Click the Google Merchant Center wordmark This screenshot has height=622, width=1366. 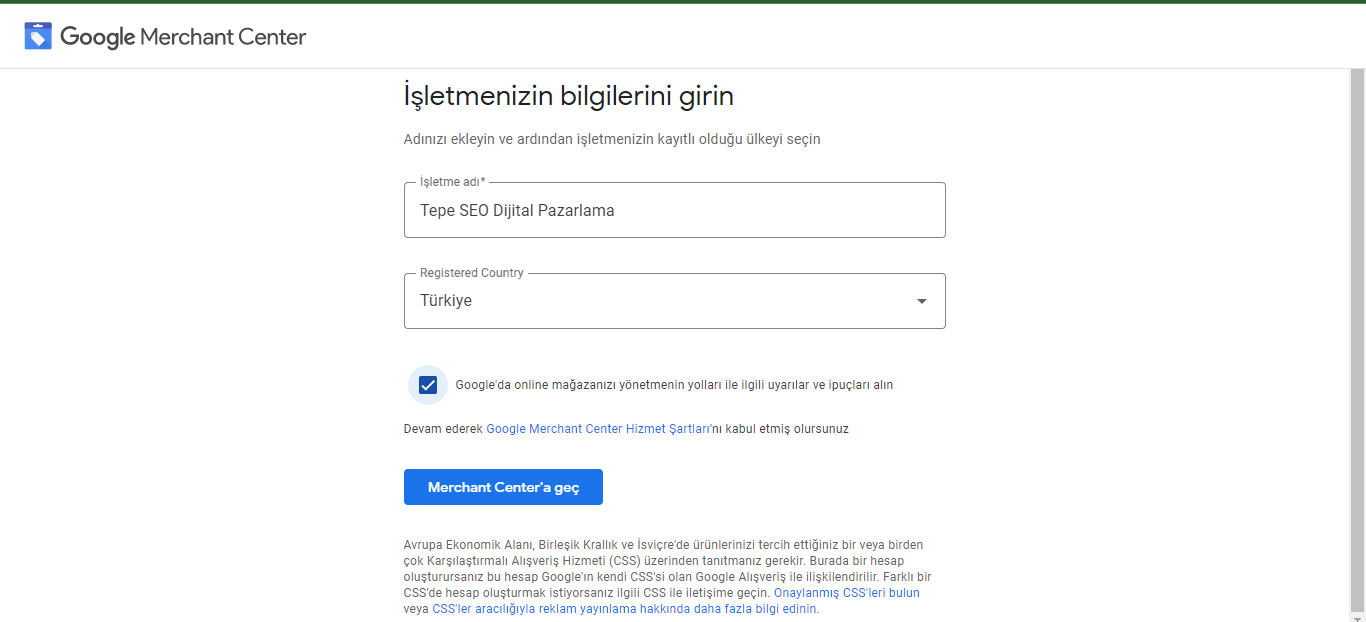click(183, 37)
